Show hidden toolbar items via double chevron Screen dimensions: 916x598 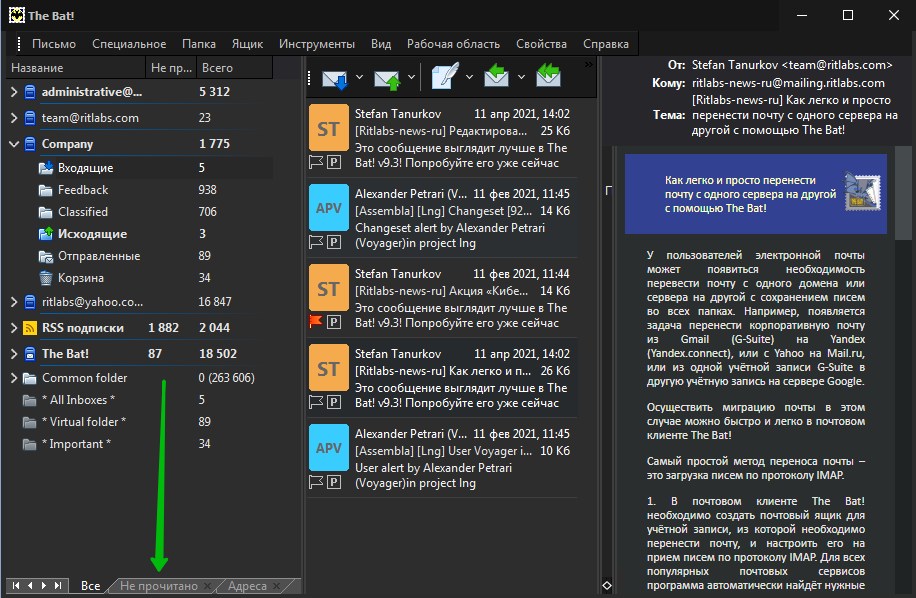click(588, 64)
